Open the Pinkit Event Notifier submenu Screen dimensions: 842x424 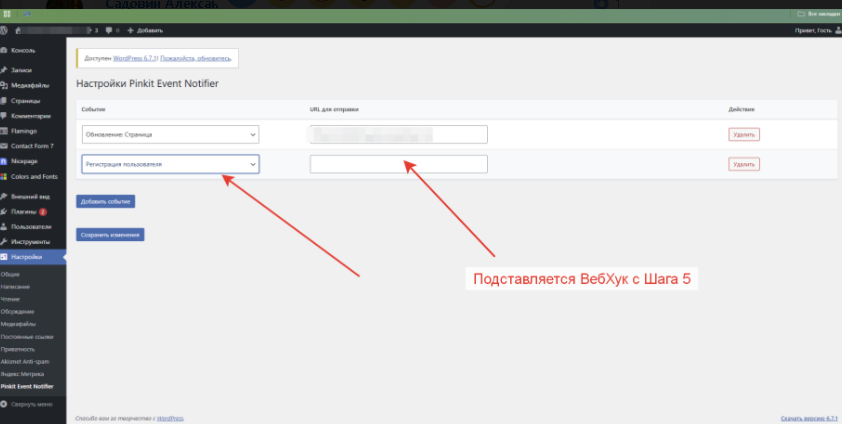(27, 386)
